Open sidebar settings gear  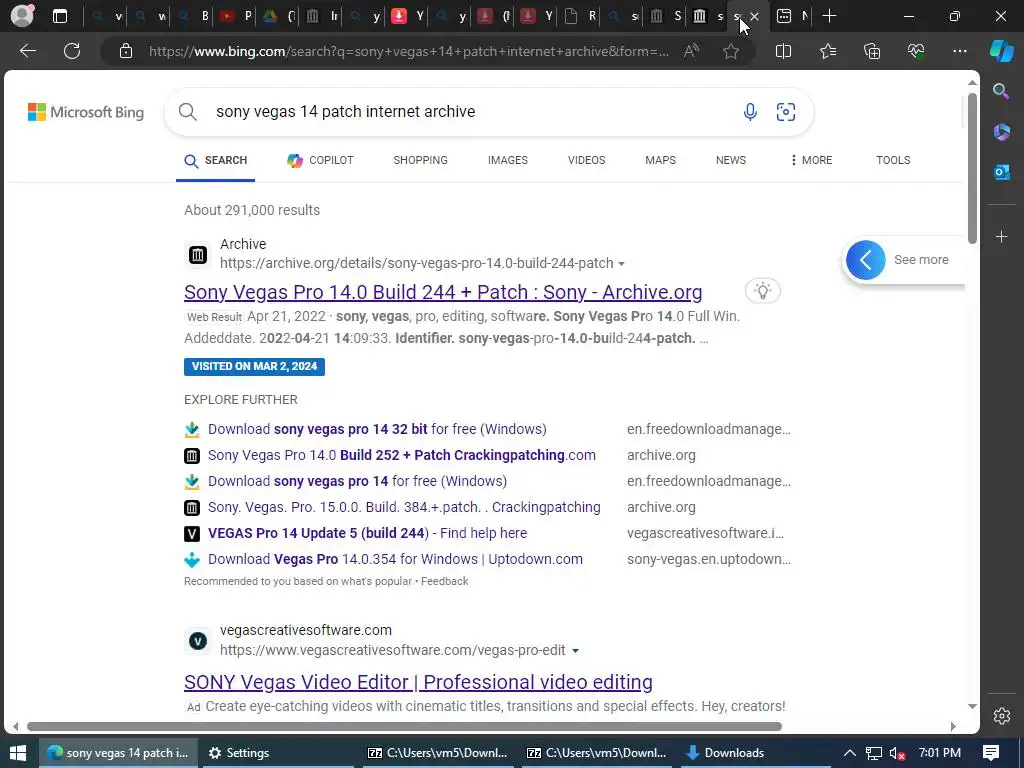point(1002,716)
